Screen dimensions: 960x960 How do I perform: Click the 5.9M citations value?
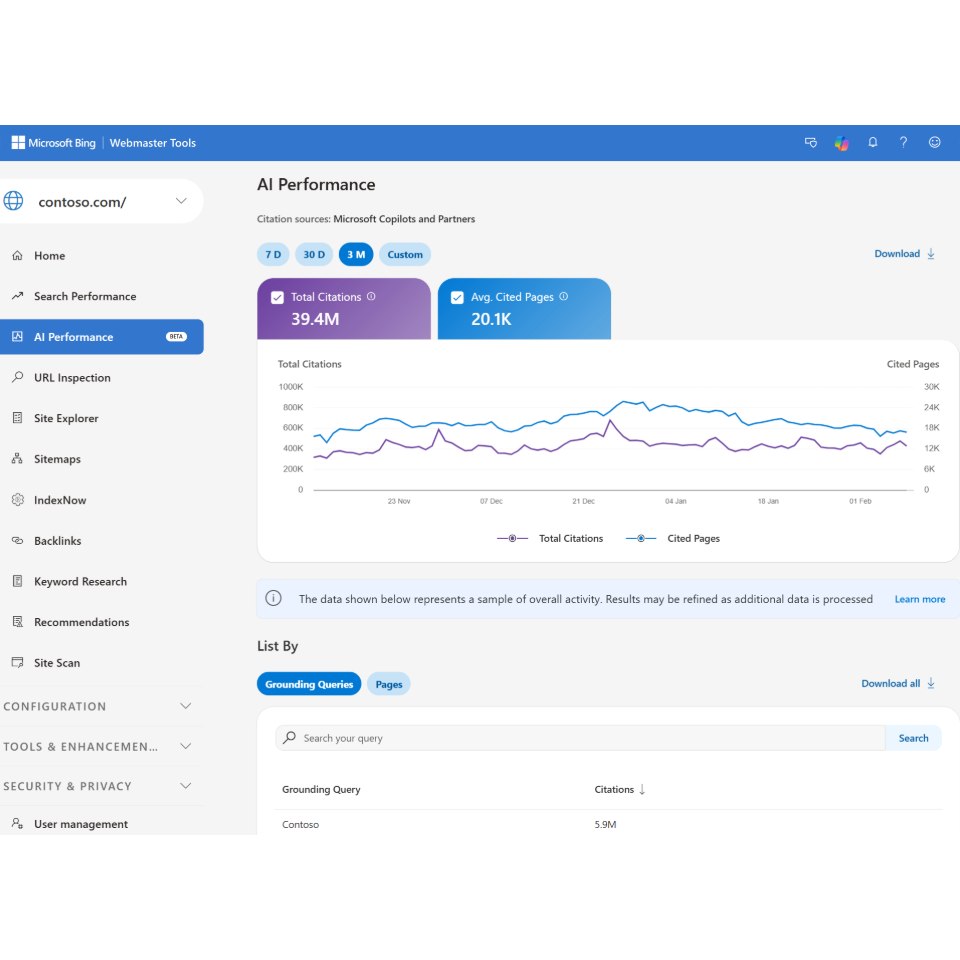click(605, 825)
